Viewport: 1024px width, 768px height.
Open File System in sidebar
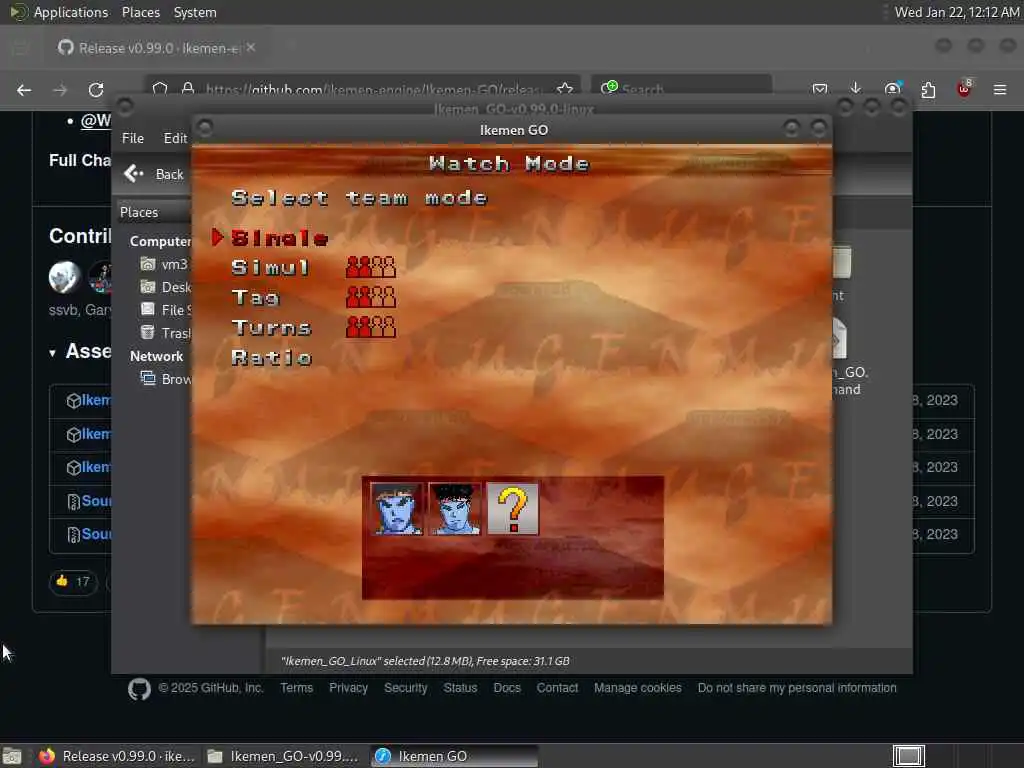coord(166,310)
